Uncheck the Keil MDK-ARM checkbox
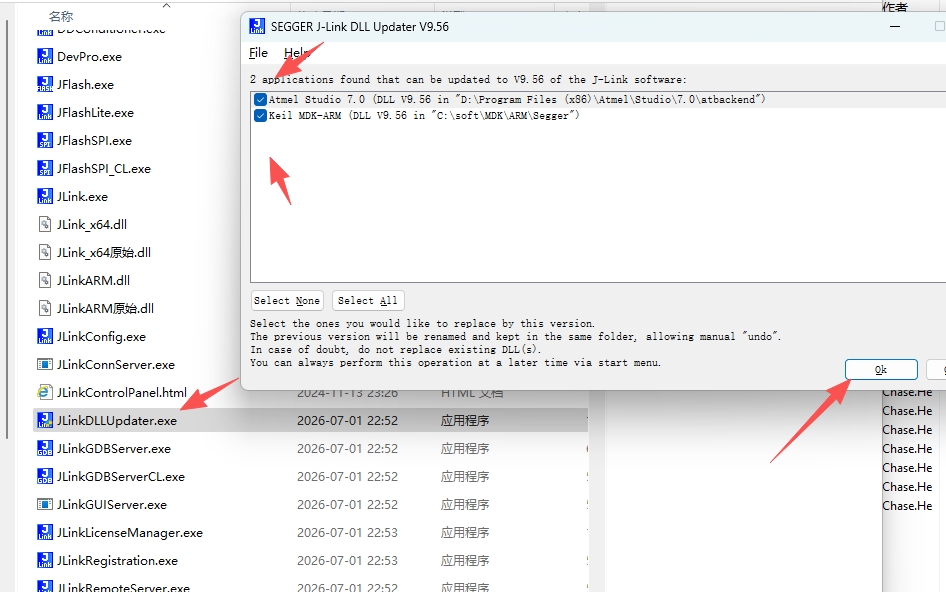This screenshot has width=946, height=592. pyautogui.click(x=261, y=115)
